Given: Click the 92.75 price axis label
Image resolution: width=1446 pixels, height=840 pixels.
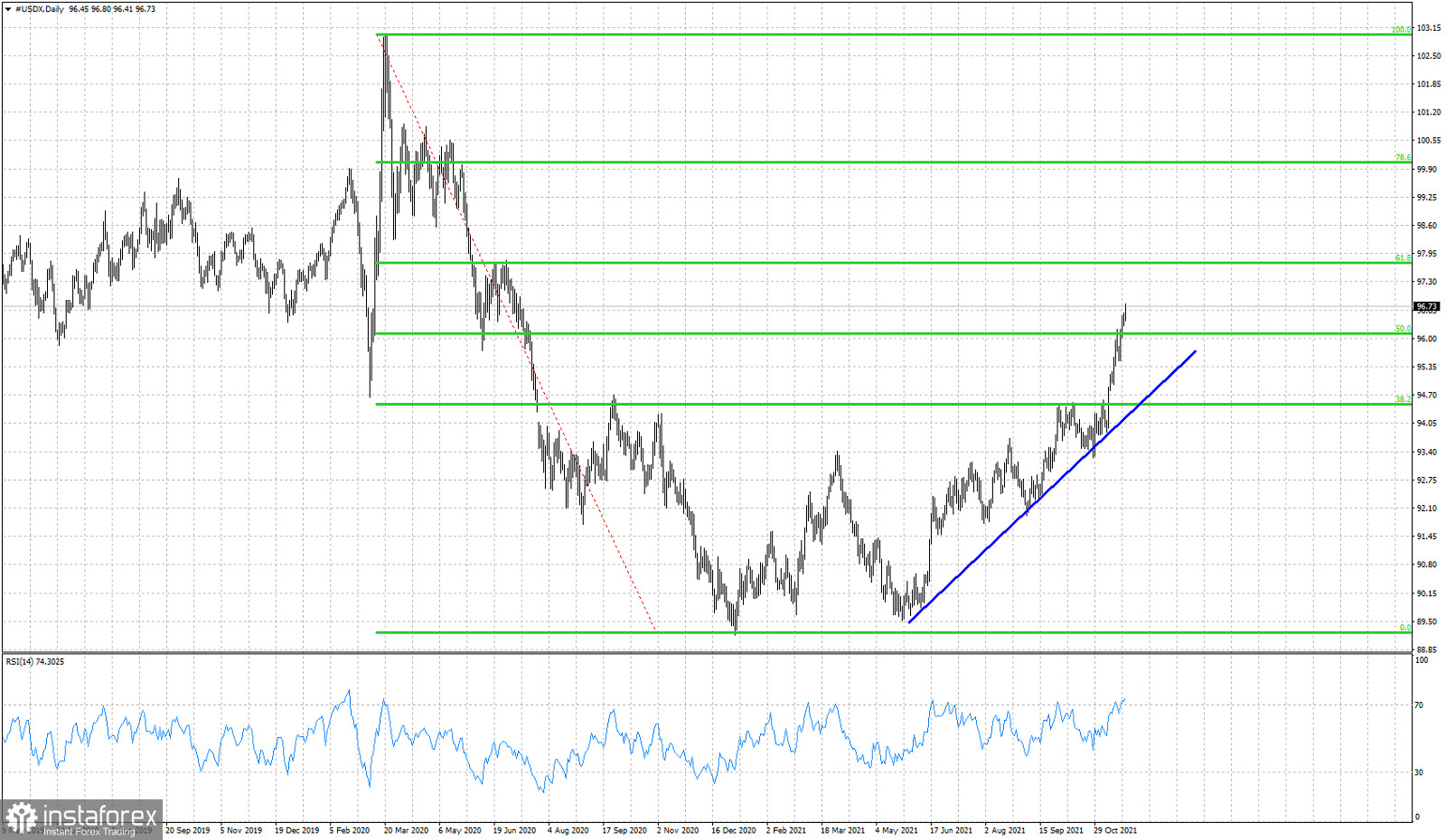Looking at the screenshot, I should click(x=1427, y=481).
